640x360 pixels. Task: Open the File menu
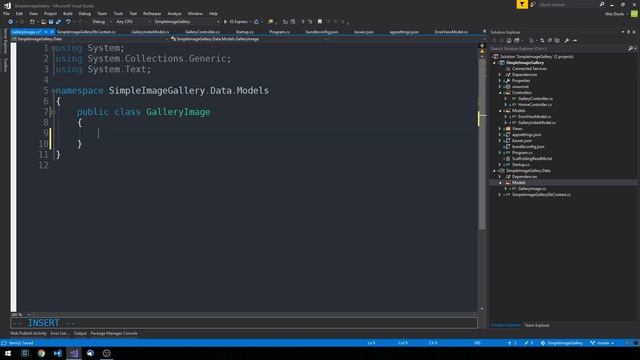6,13
